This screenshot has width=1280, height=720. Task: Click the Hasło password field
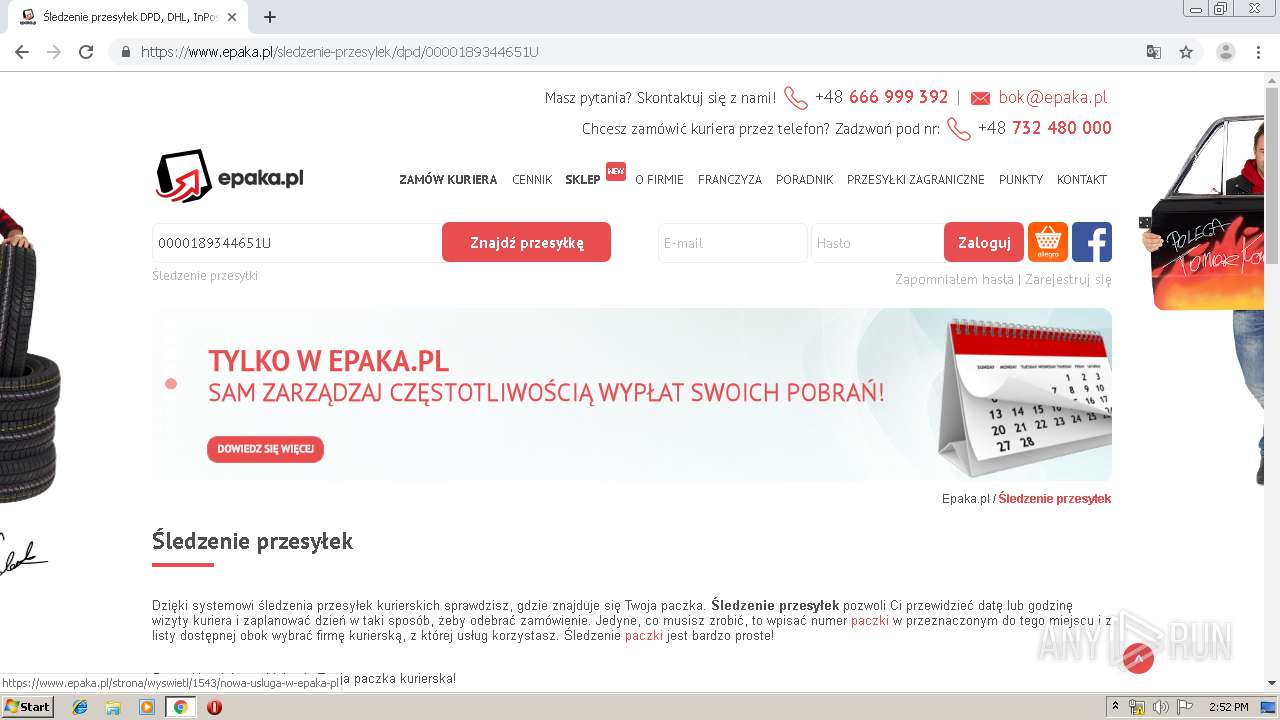click(877, 243)
